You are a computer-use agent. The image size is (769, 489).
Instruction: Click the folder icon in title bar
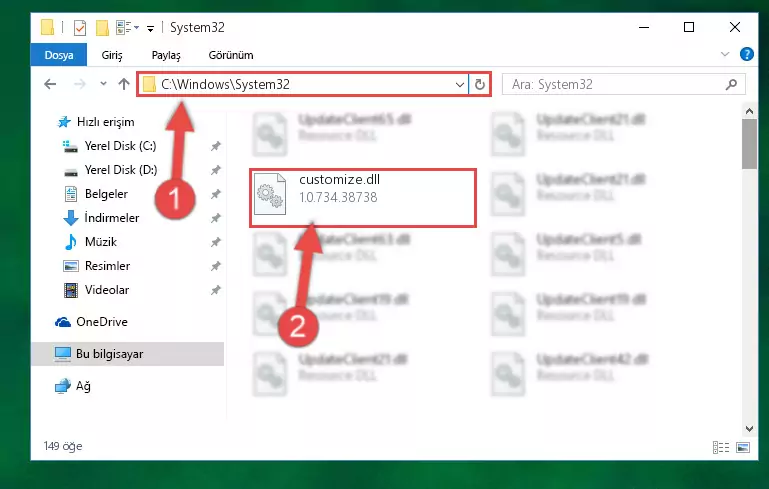(47, 27)
